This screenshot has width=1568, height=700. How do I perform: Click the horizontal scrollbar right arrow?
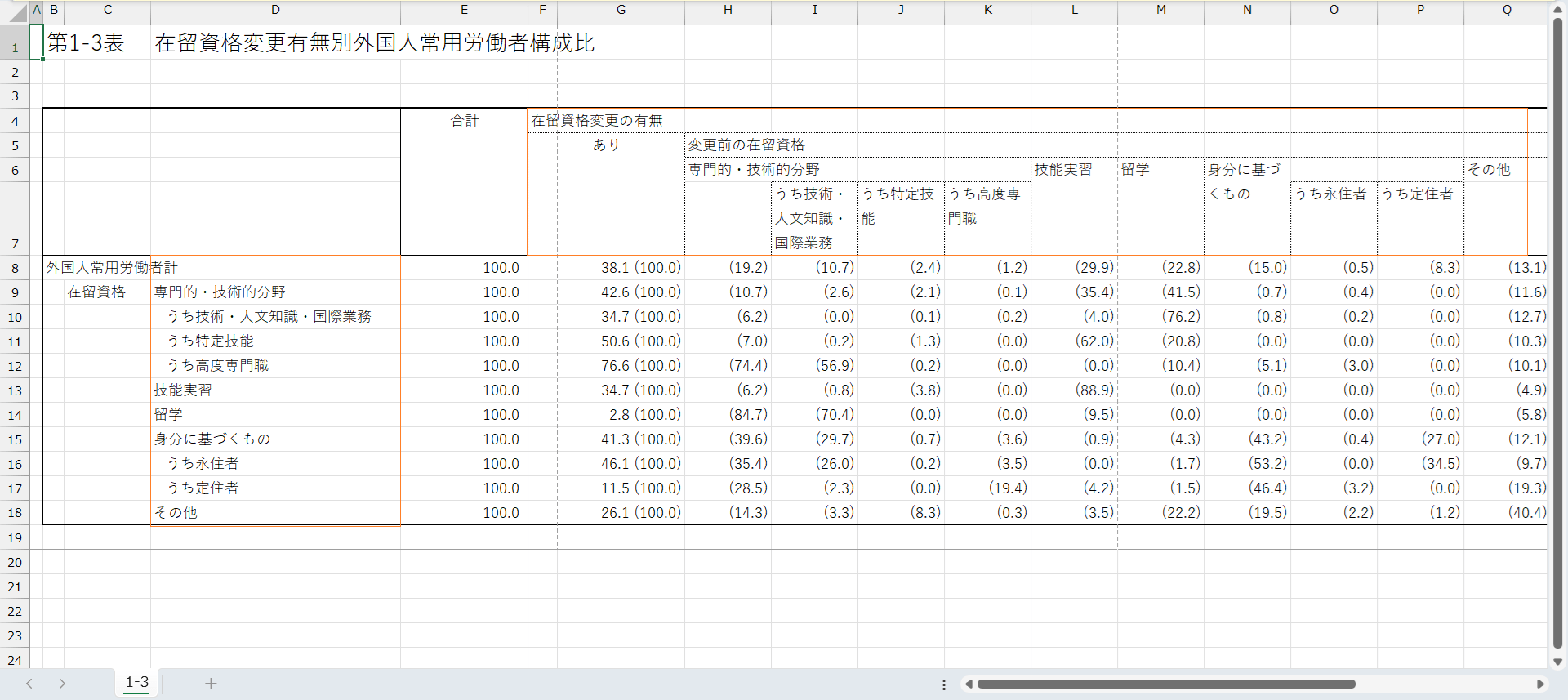[x=1540, y=684]
